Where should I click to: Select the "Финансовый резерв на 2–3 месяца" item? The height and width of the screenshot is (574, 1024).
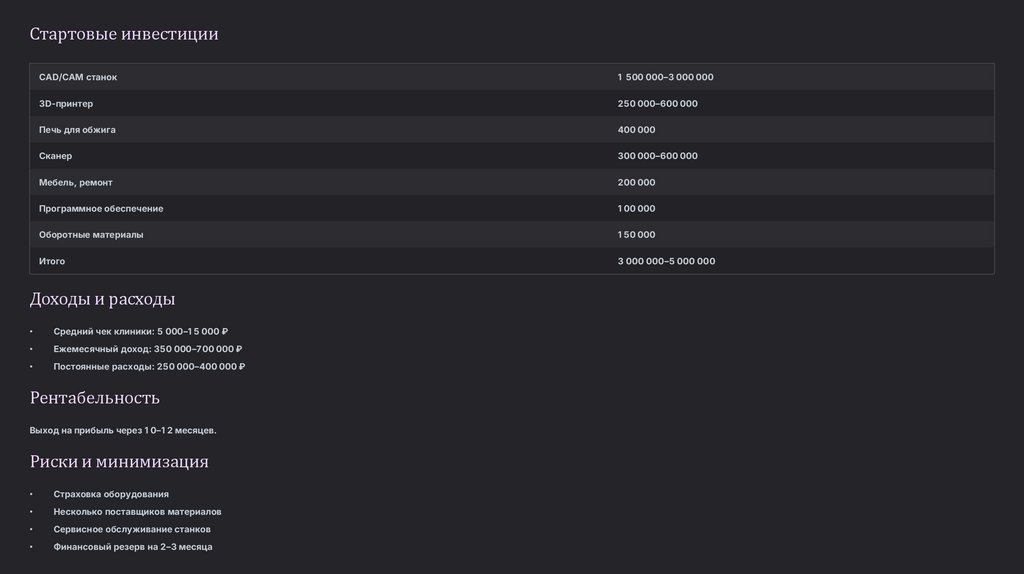click(133, 547)
